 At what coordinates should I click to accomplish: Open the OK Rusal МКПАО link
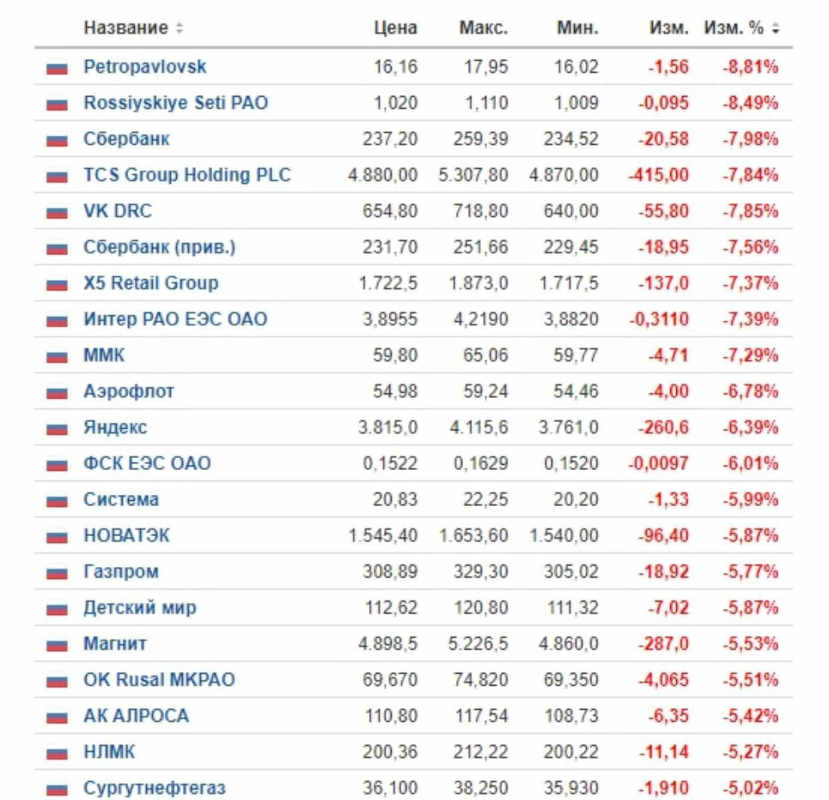coord(159,679)
